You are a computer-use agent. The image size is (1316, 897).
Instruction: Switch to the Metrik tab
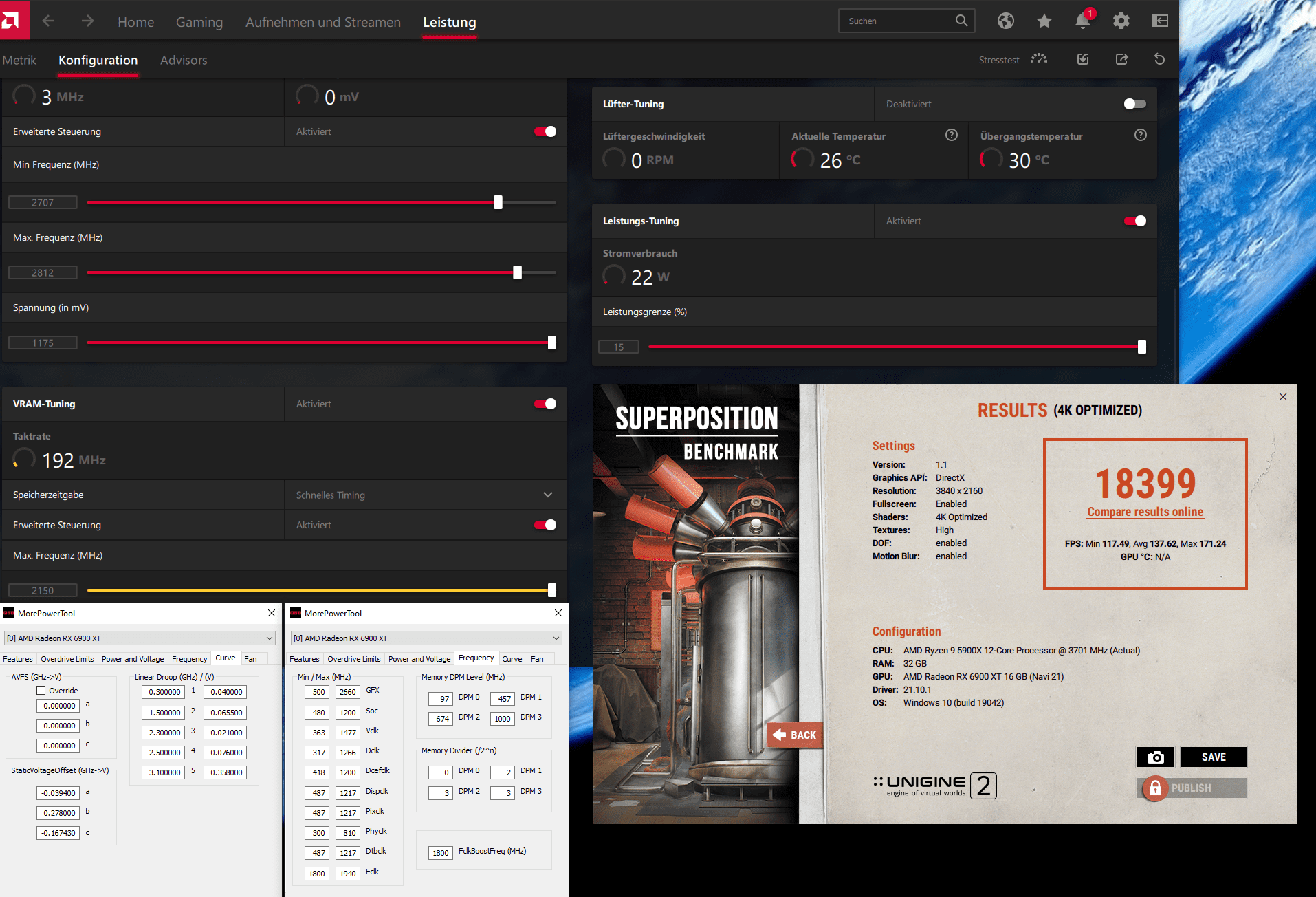[x=19, y=60]
